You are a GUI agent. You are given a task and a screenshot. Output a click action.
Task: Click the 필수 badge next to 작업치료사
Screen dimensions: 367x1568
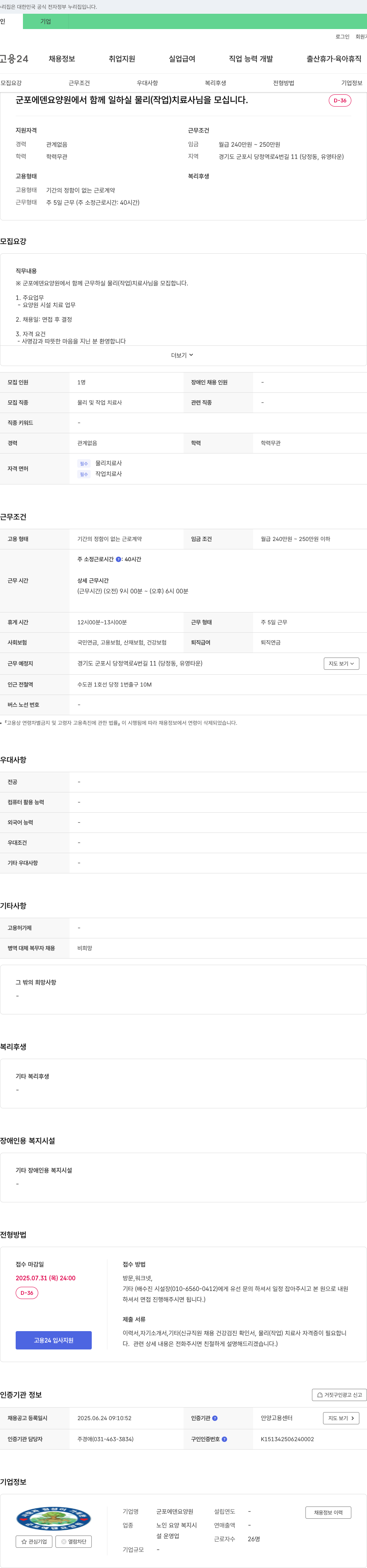pos(84,474)
